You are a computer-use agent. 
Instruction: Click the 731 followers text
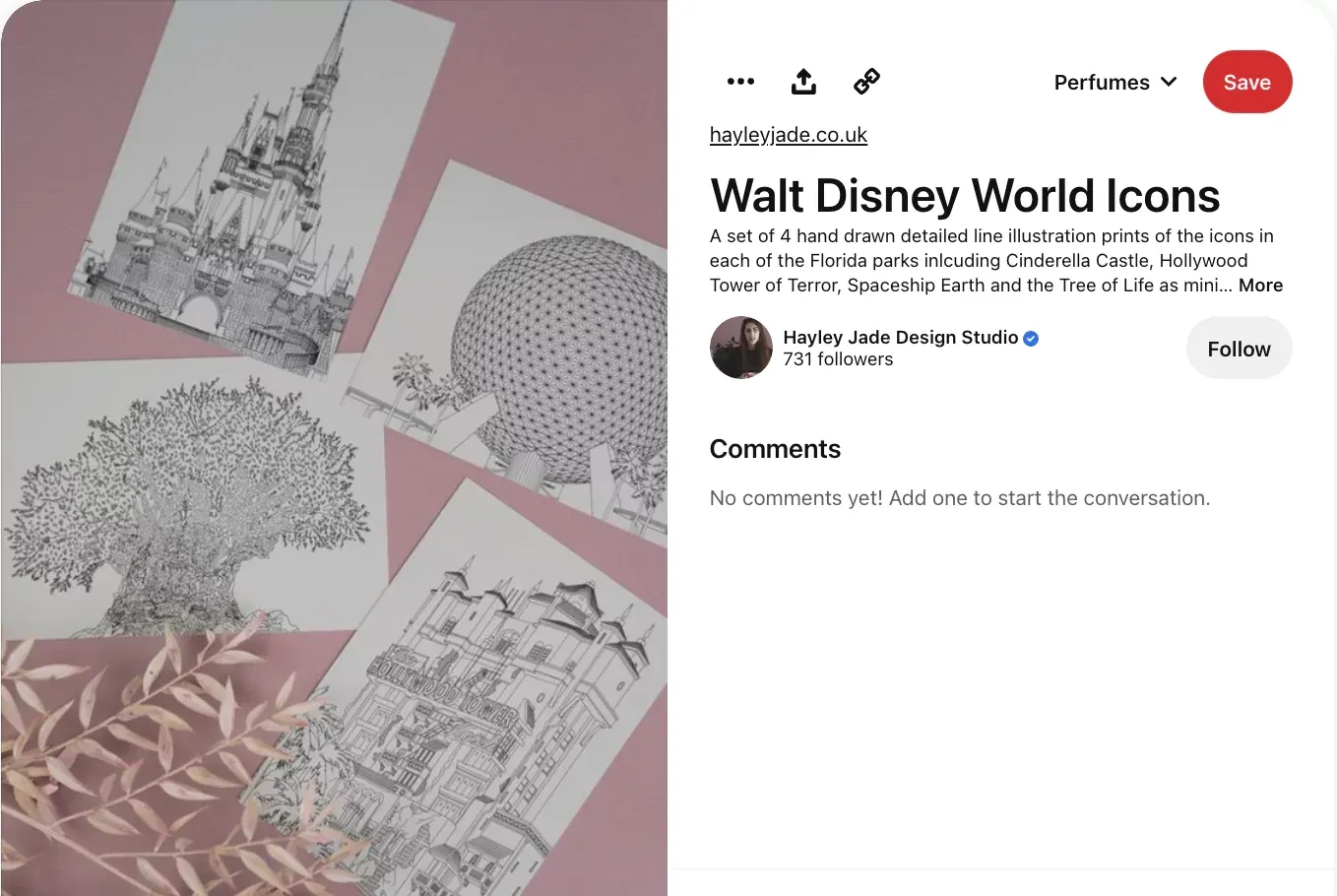(838, 359)
